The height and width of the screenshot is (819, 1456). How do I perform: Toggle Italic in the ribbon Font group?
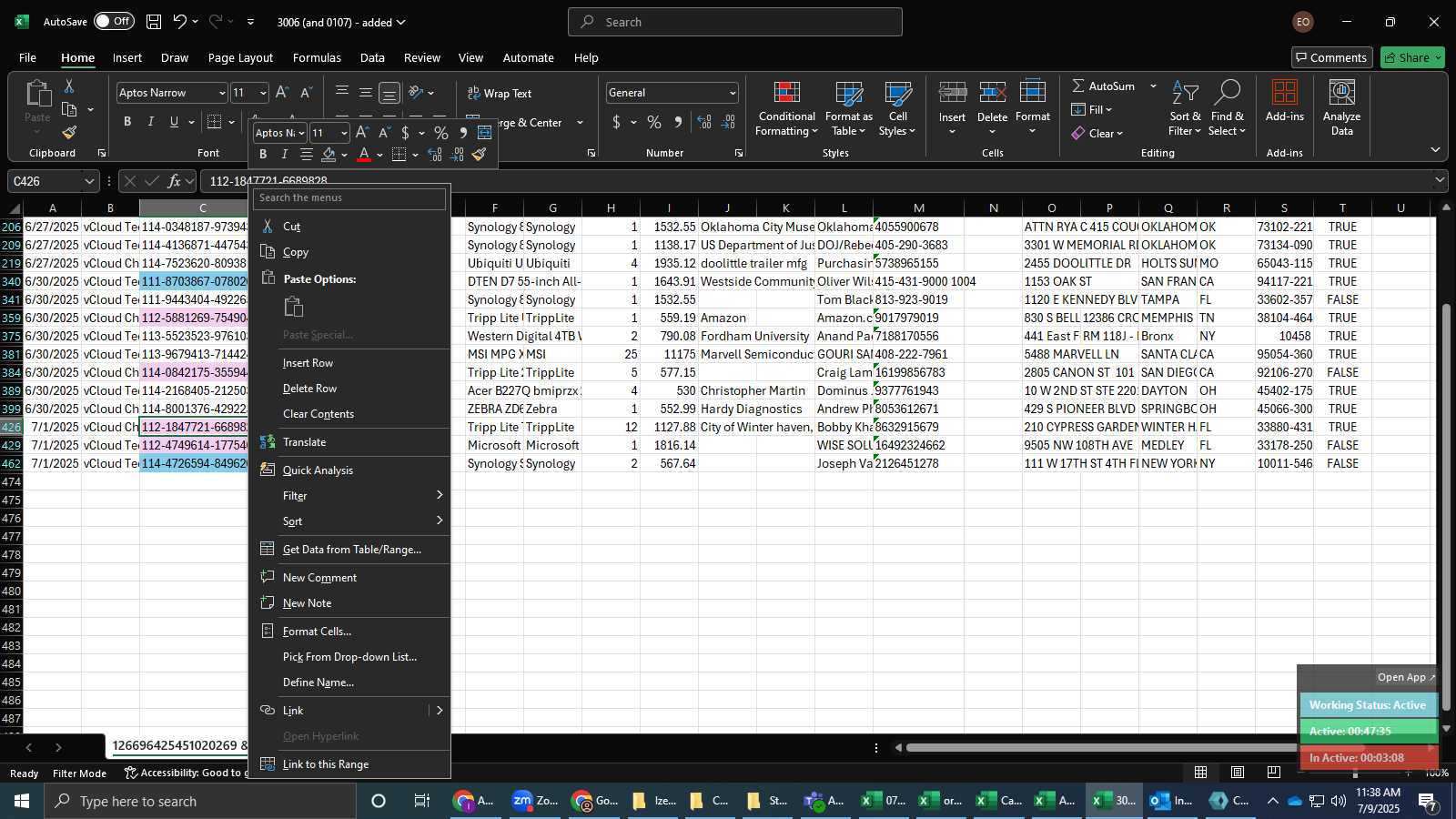pos(151,122)
